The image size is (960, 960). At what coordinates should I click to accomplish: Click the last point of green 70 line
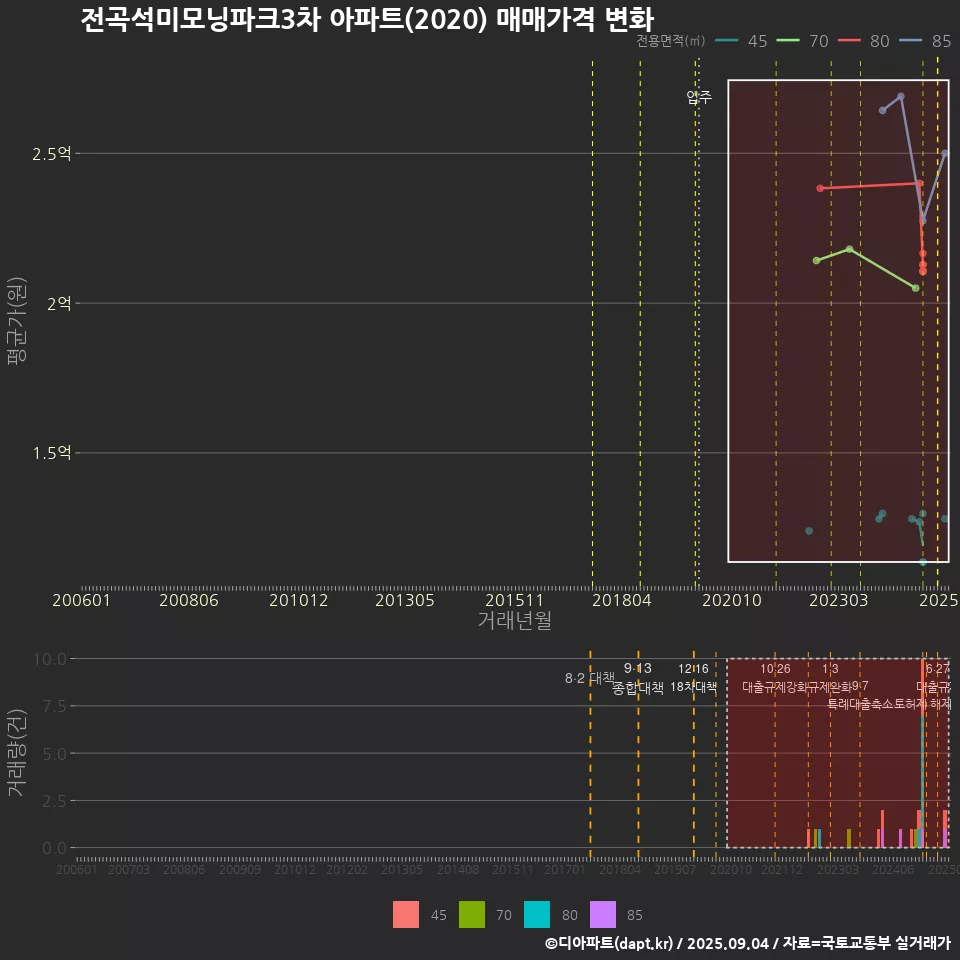coord(915,288)
